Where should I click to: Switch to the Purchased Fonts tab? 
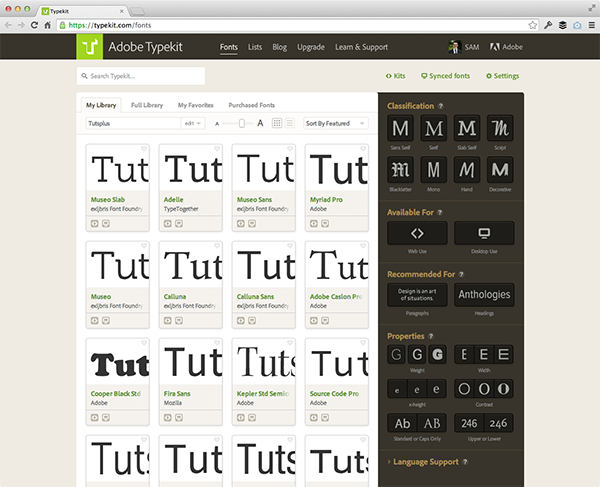251,105
